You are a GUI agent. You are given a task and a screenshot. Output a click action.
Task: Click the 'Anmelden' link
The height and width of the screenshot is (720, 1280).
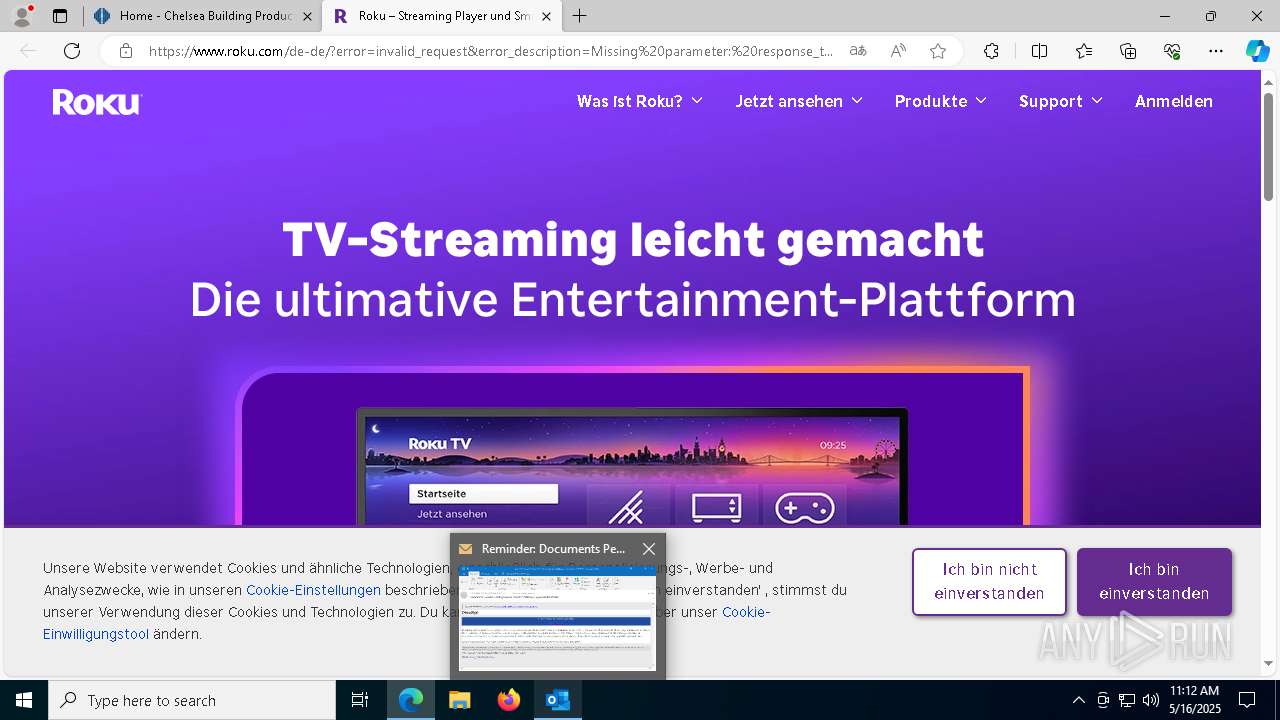coord(1173,101)
